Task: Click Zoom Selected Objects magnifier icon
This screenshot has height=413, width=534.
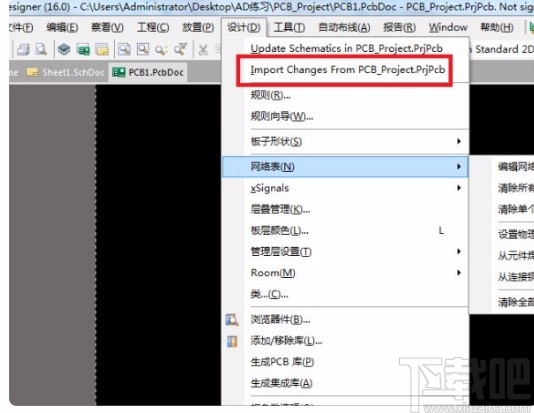Action: click(x=161, y=50)
